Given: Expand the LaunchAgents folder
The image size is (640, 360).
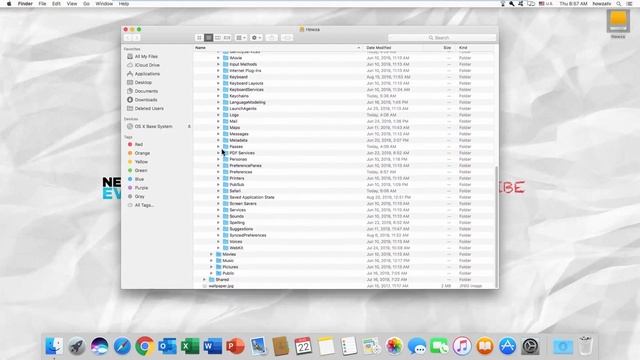Looking at the screenshot, I should point(218,109).
